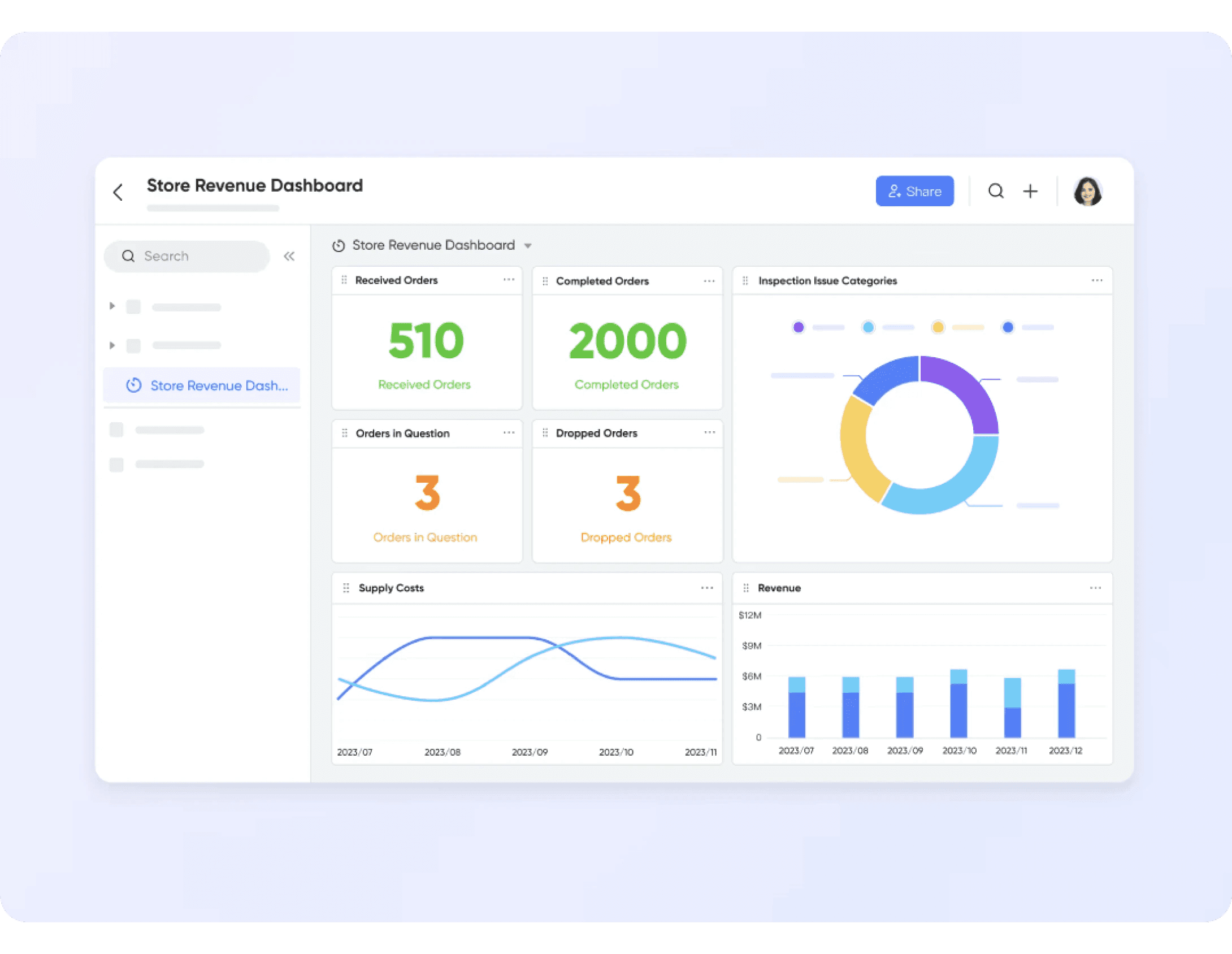Toggle light blue legend item in chart
The width and height of the screenshot is (1232, 954).
point(868,327)
